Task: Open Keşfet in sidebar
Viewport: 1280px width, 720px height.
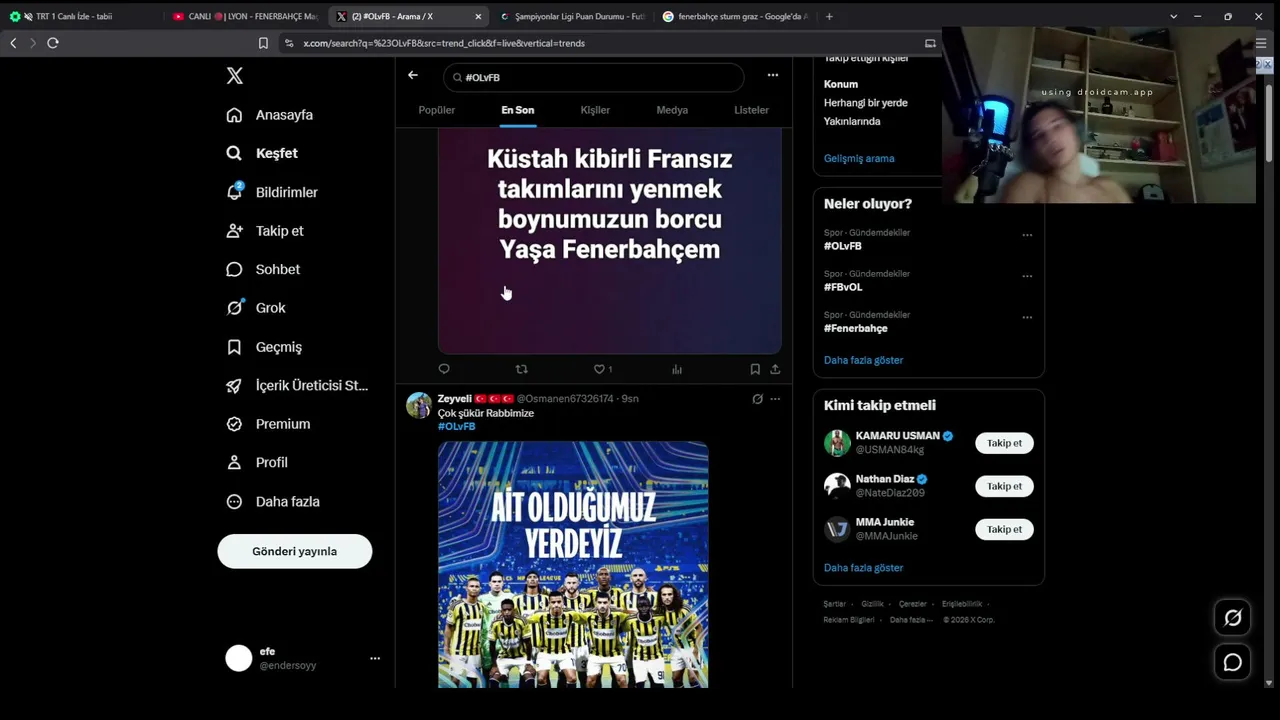Action: click(262, 153)
